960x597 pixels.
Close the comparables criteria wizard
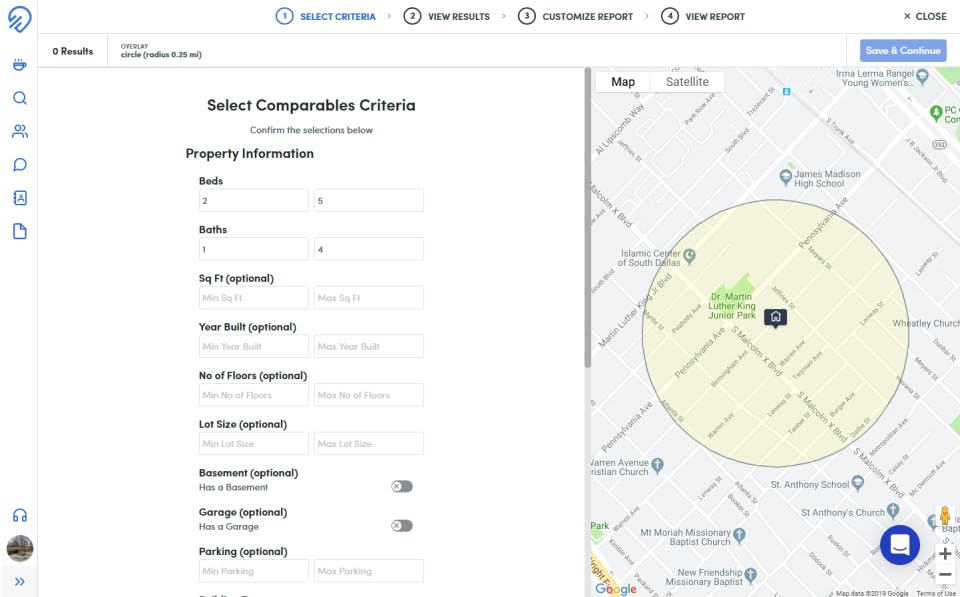[924, 17]
